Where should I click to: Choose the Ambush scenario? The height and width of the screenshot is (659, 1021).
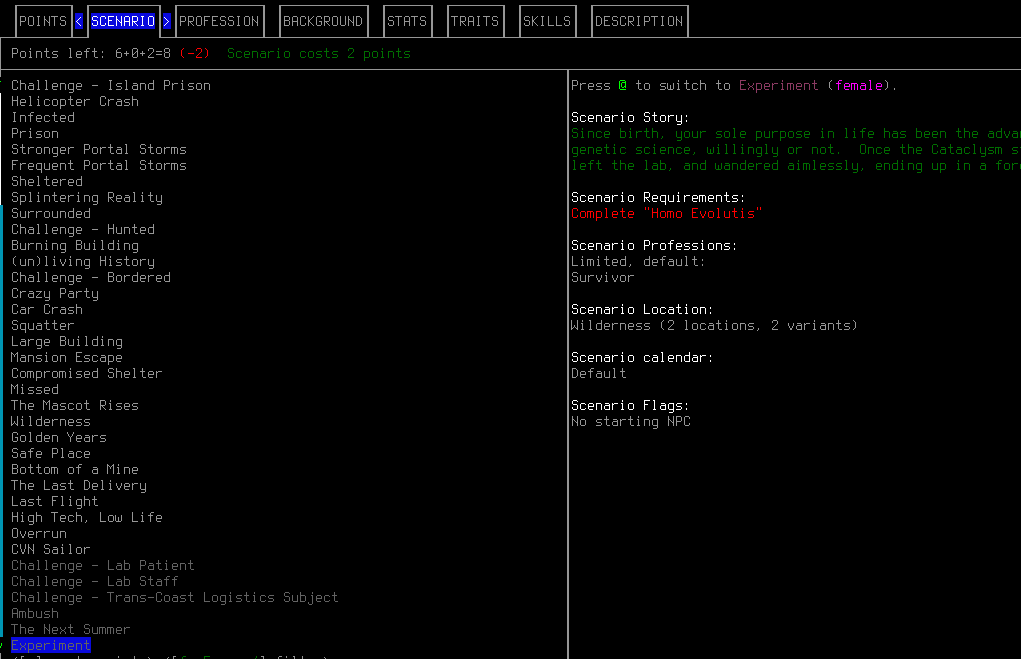[x=35, y=613]
